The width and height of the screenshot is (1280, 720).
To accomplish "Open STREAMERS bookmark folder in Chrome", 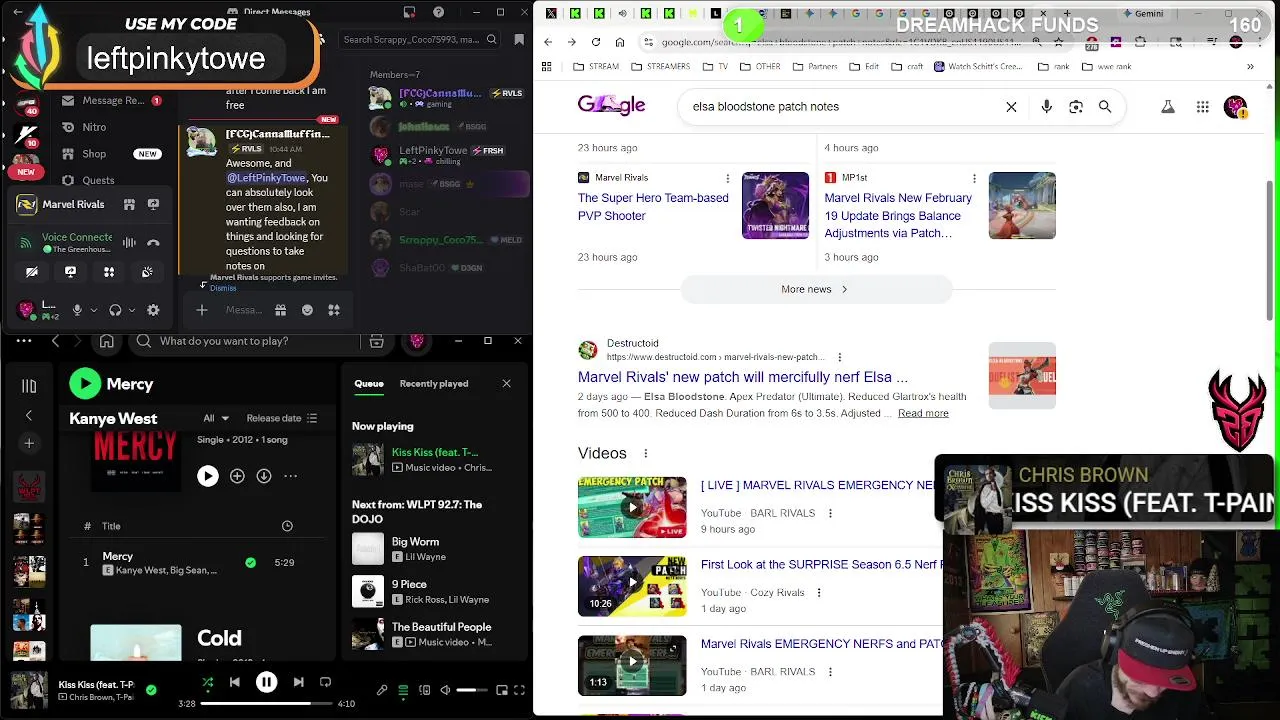I will 660,66.
